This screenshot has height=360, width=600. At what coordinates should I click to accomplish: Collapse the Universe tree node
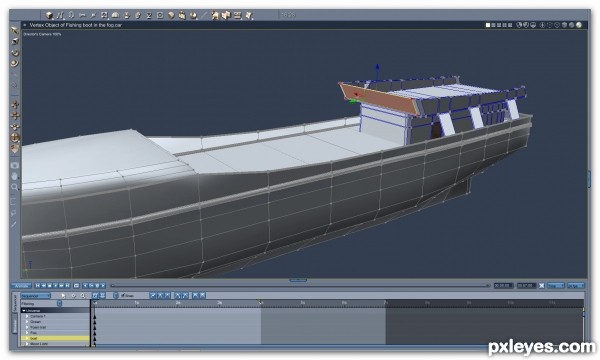coord(24,311)
